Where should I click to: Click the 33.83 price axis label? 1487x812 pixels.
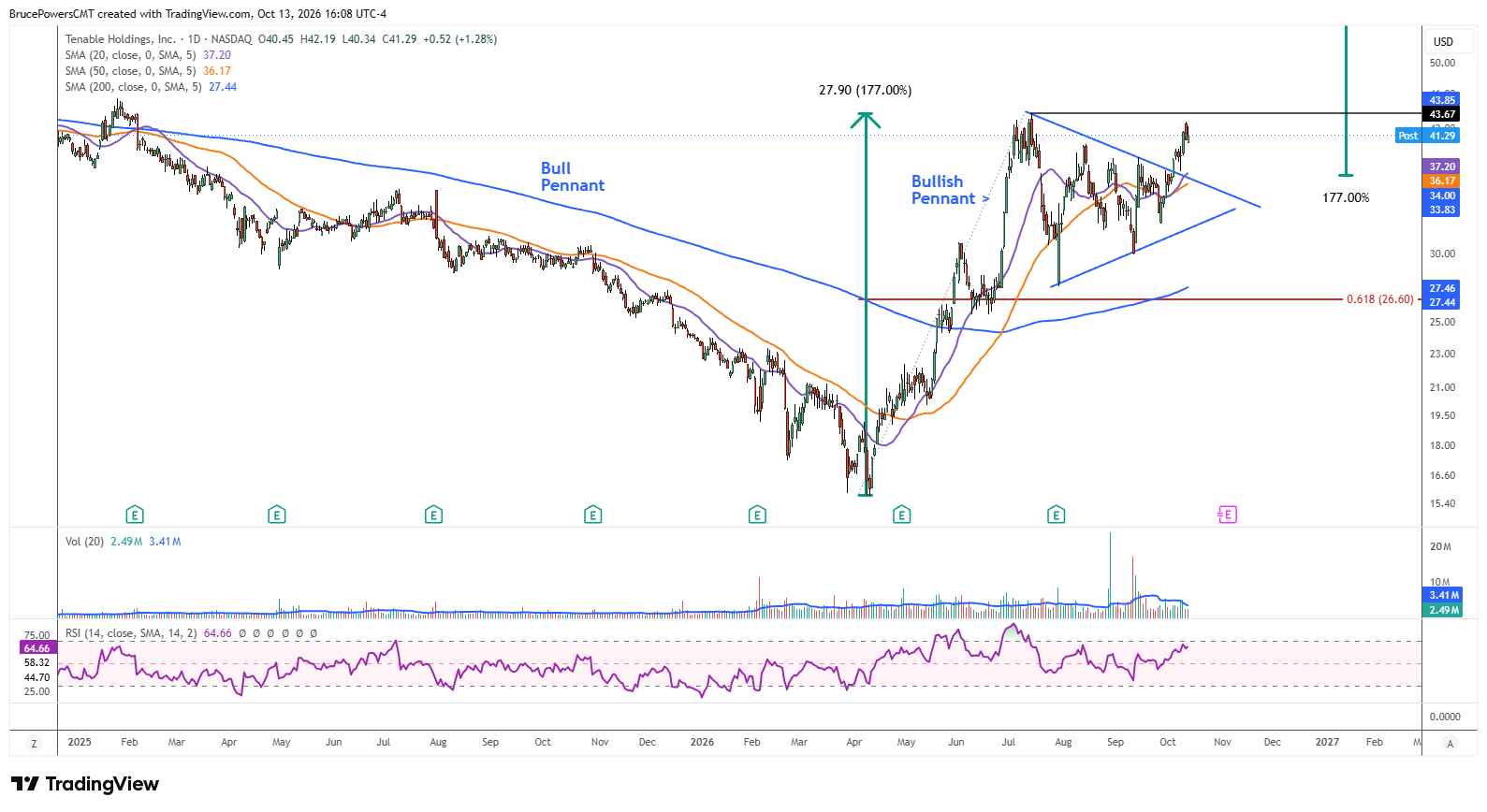1442,210
